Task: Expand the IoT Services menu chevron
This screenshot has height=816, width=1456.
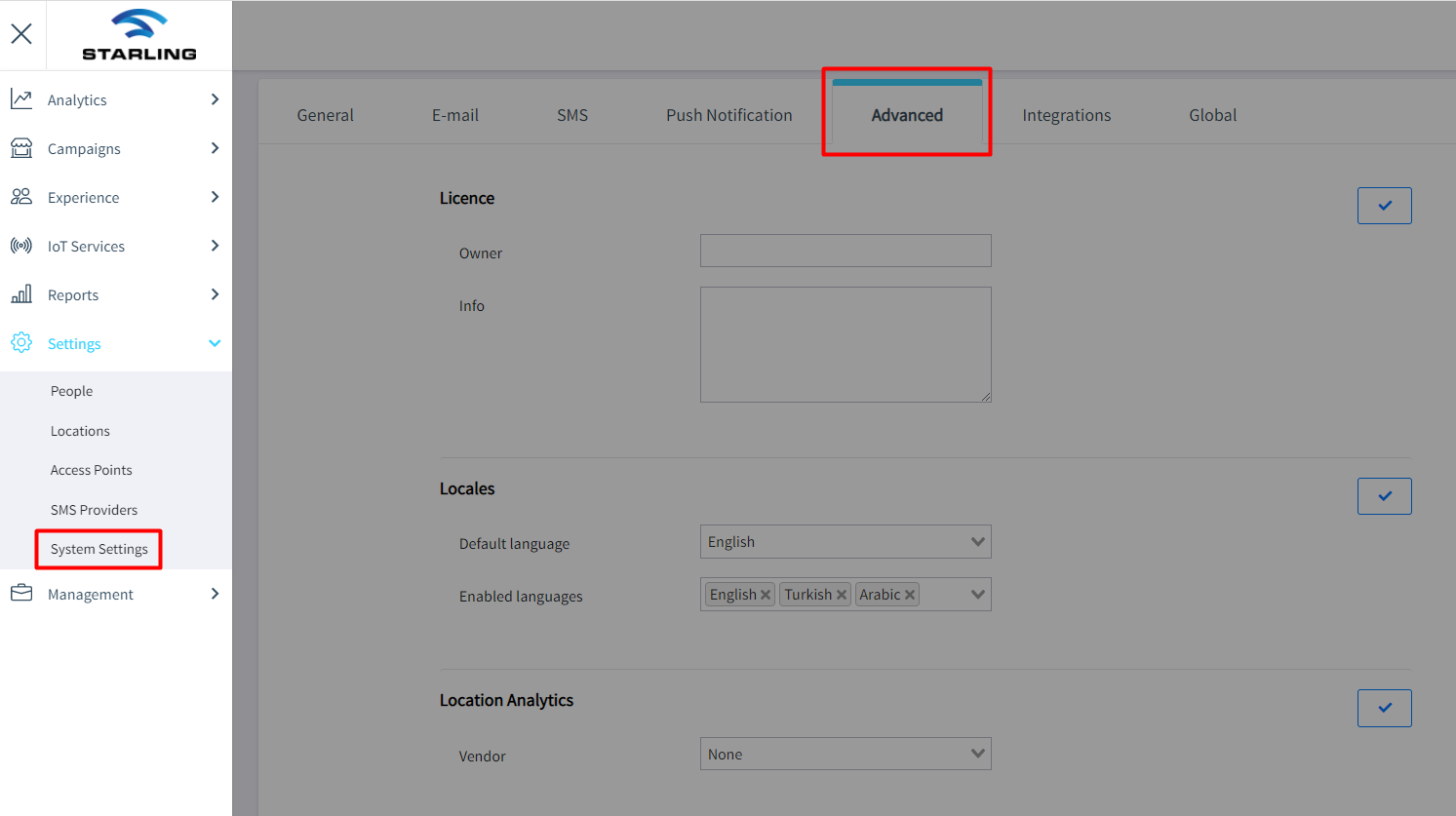Action: click(x=215, y=246)
